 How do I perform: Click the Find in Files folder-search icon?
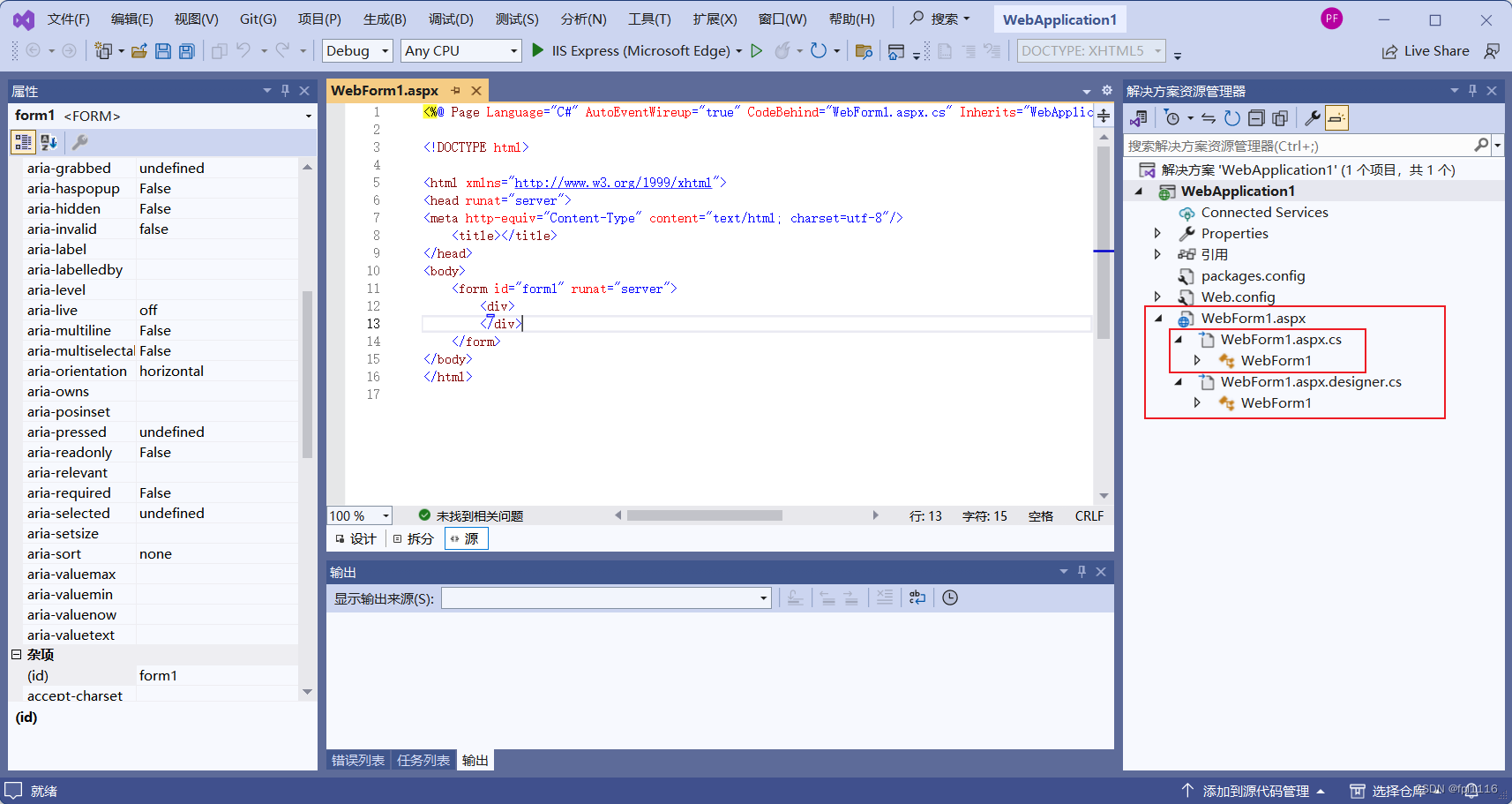click(x=864, y=51)
